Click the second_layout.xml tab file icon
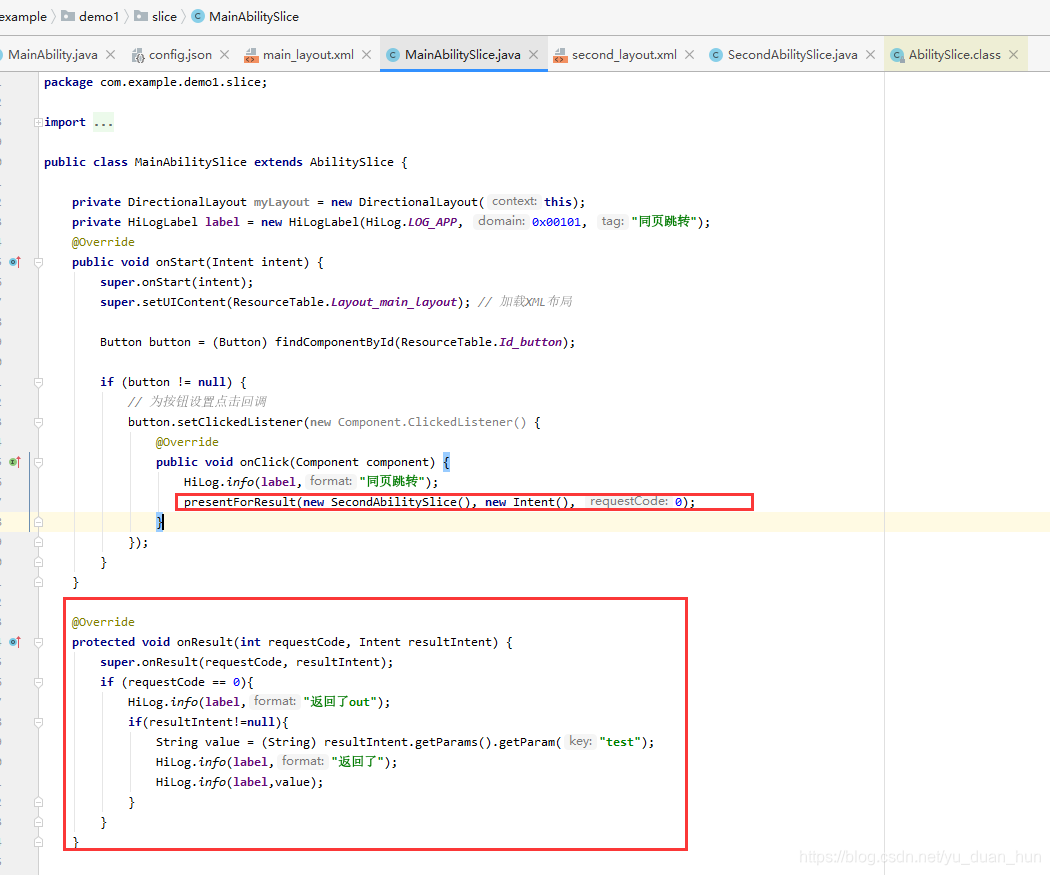 (560, 56)
